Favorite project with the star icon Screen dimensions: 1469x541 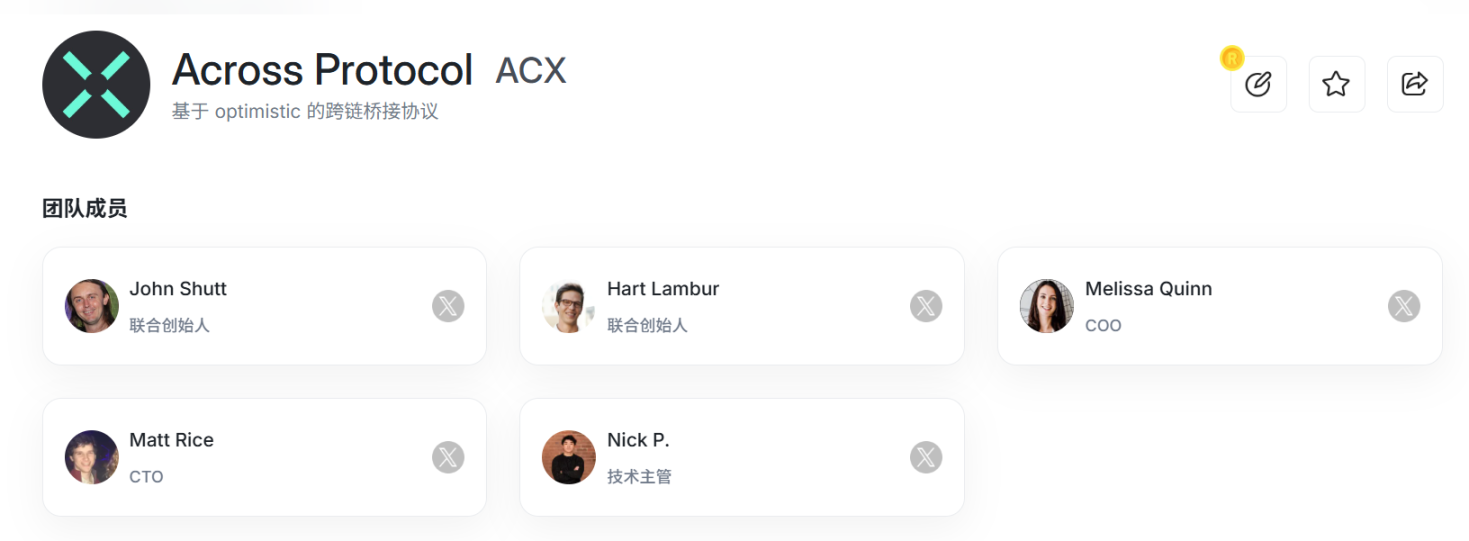(x=1336, y=84)
